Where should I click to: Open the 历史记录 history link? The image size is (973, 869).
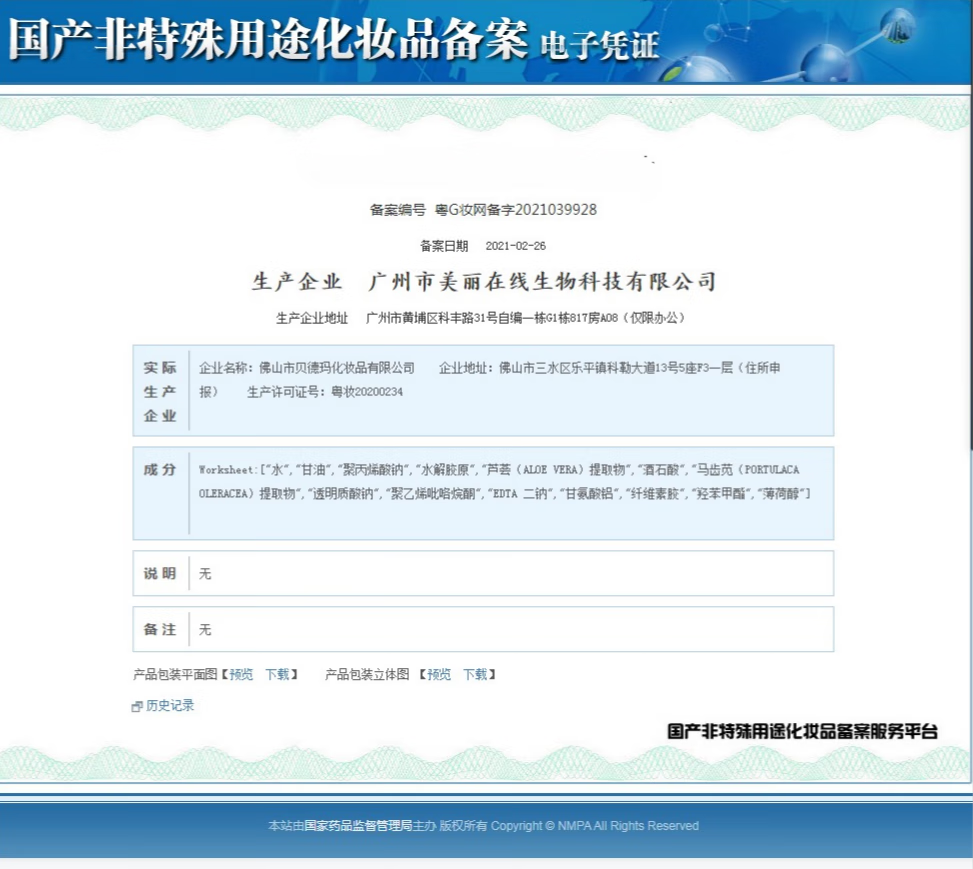(x=170, y=705)
